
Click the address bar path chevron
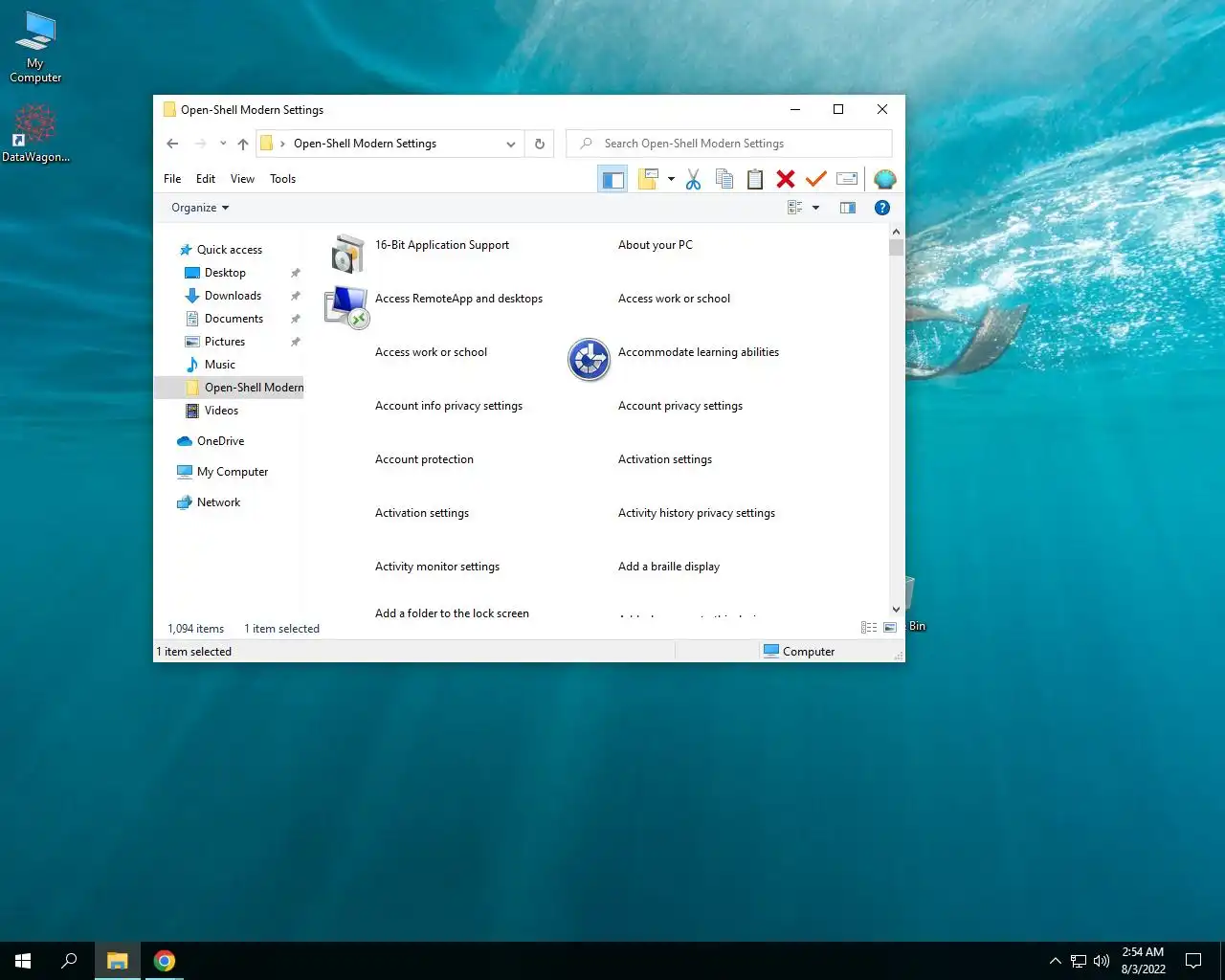(282, 144)
